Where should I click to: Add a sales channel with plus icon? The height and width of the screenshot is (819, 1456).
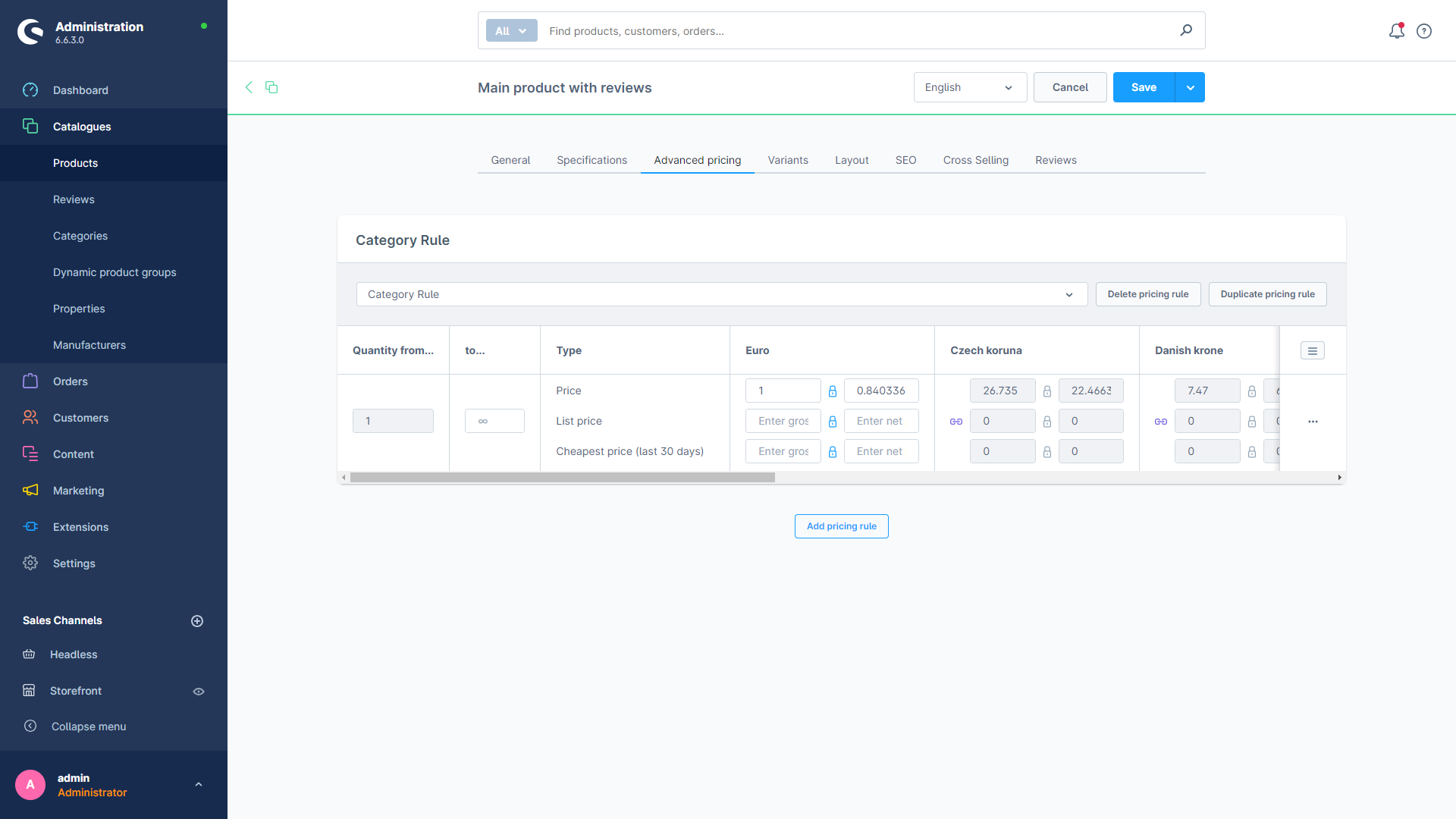click(197, 621)
